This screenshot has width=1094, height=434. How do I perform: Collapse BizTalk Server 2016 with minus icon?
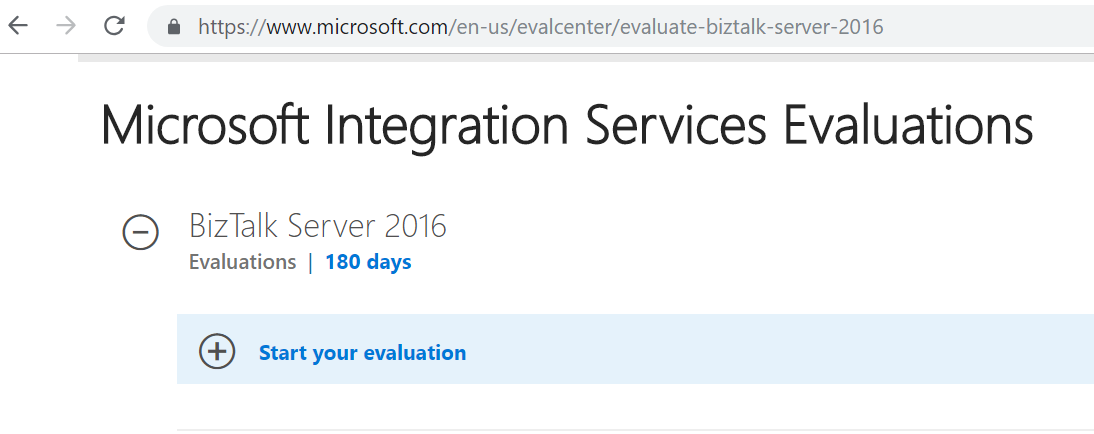(140, 233)
